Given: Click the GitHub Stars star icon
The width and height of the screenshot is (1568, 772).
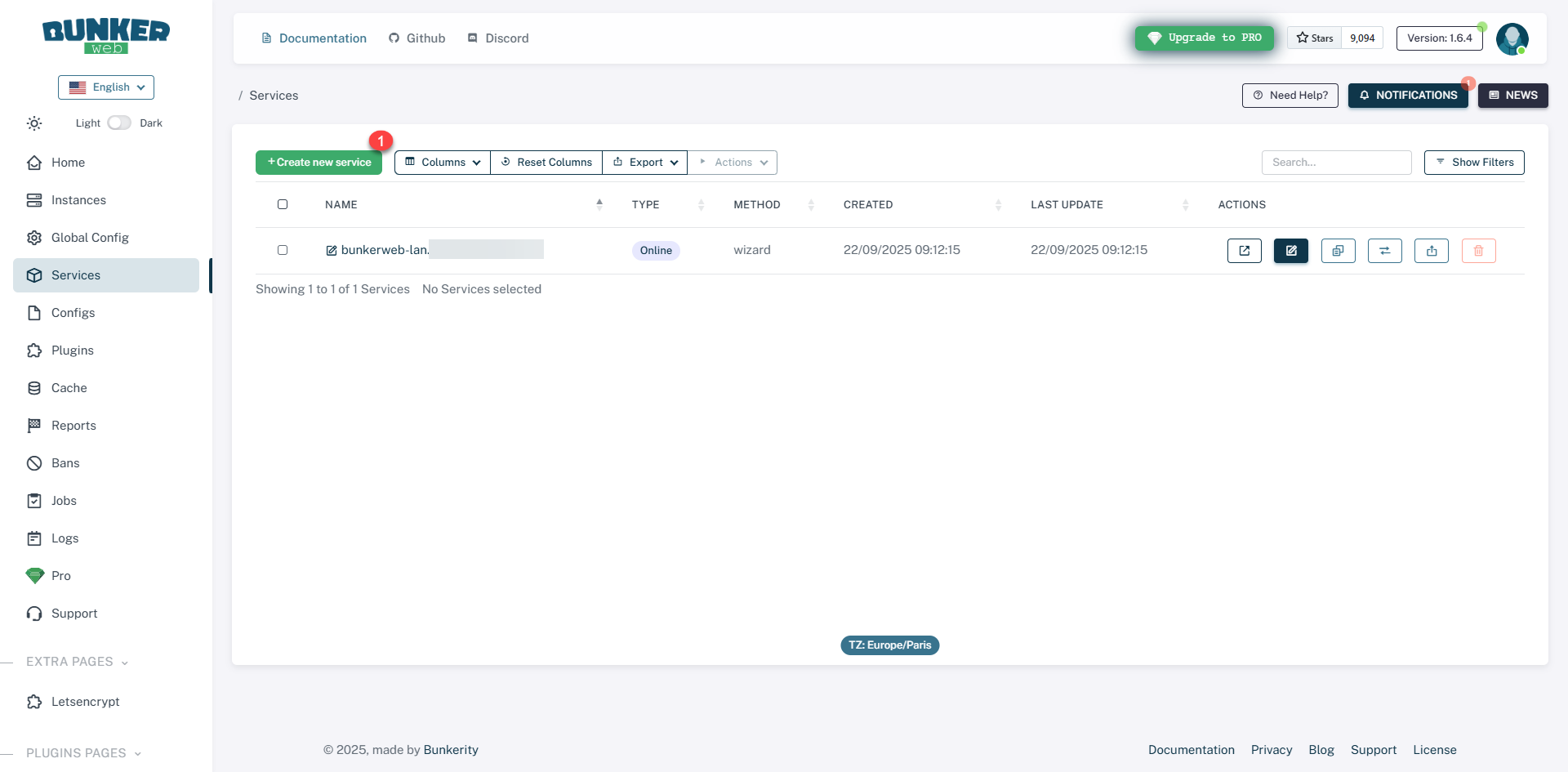Looking at the screenshot, I should 1303,38.
